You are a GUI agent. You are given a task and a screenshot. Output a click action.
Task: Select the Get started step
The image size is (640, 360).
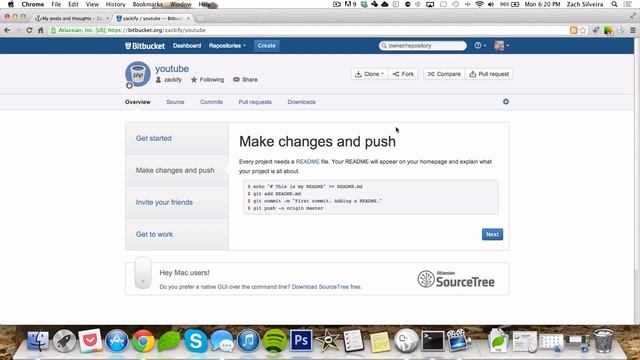[177, 138]
